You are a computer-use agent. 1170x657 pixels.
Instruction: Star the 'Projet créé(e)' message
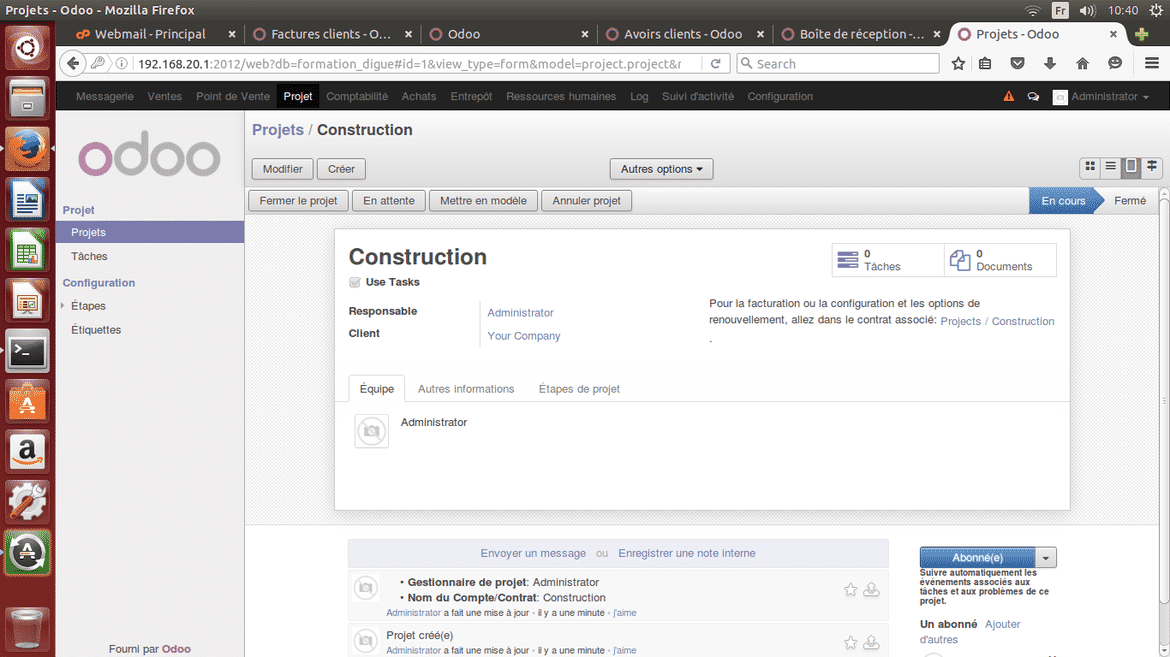point(850,642)
